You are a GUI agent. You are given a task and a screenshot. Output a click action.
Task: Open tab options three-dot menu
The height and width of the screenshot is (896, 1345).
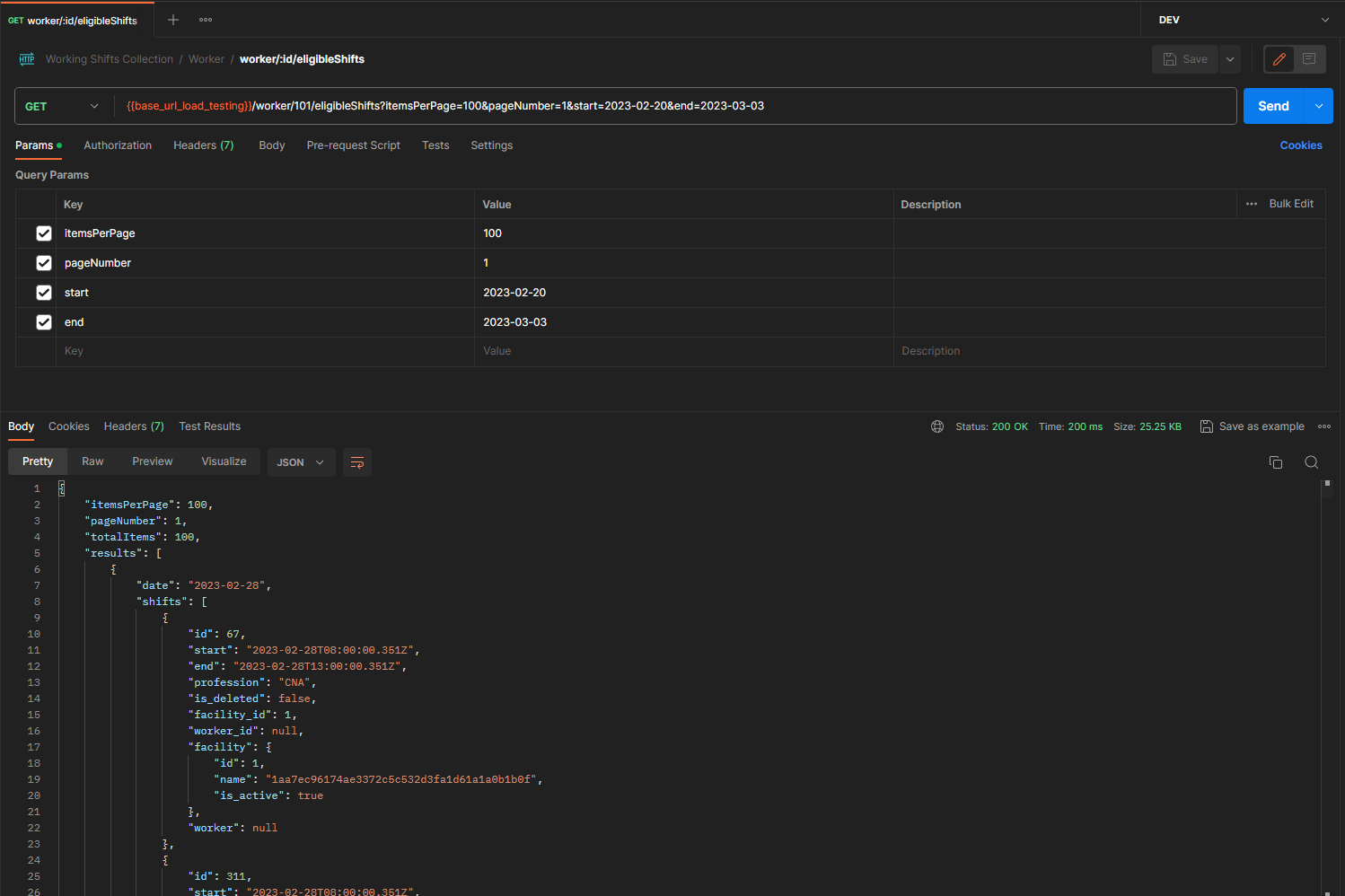(206, 20)
